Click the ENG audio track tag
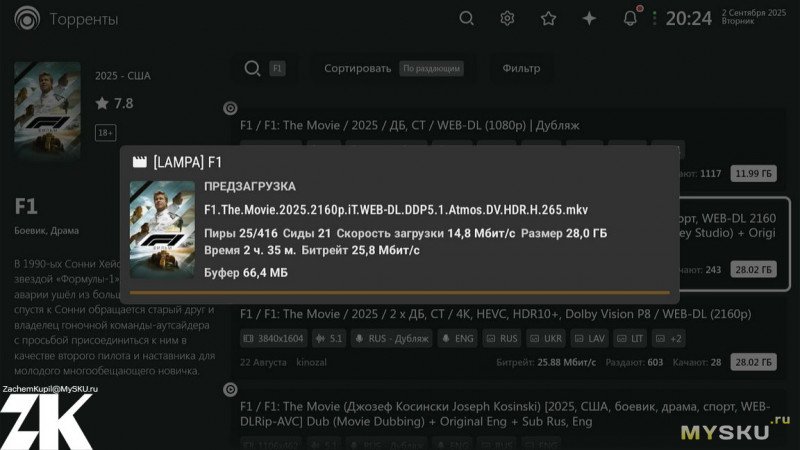 [457, 338]
